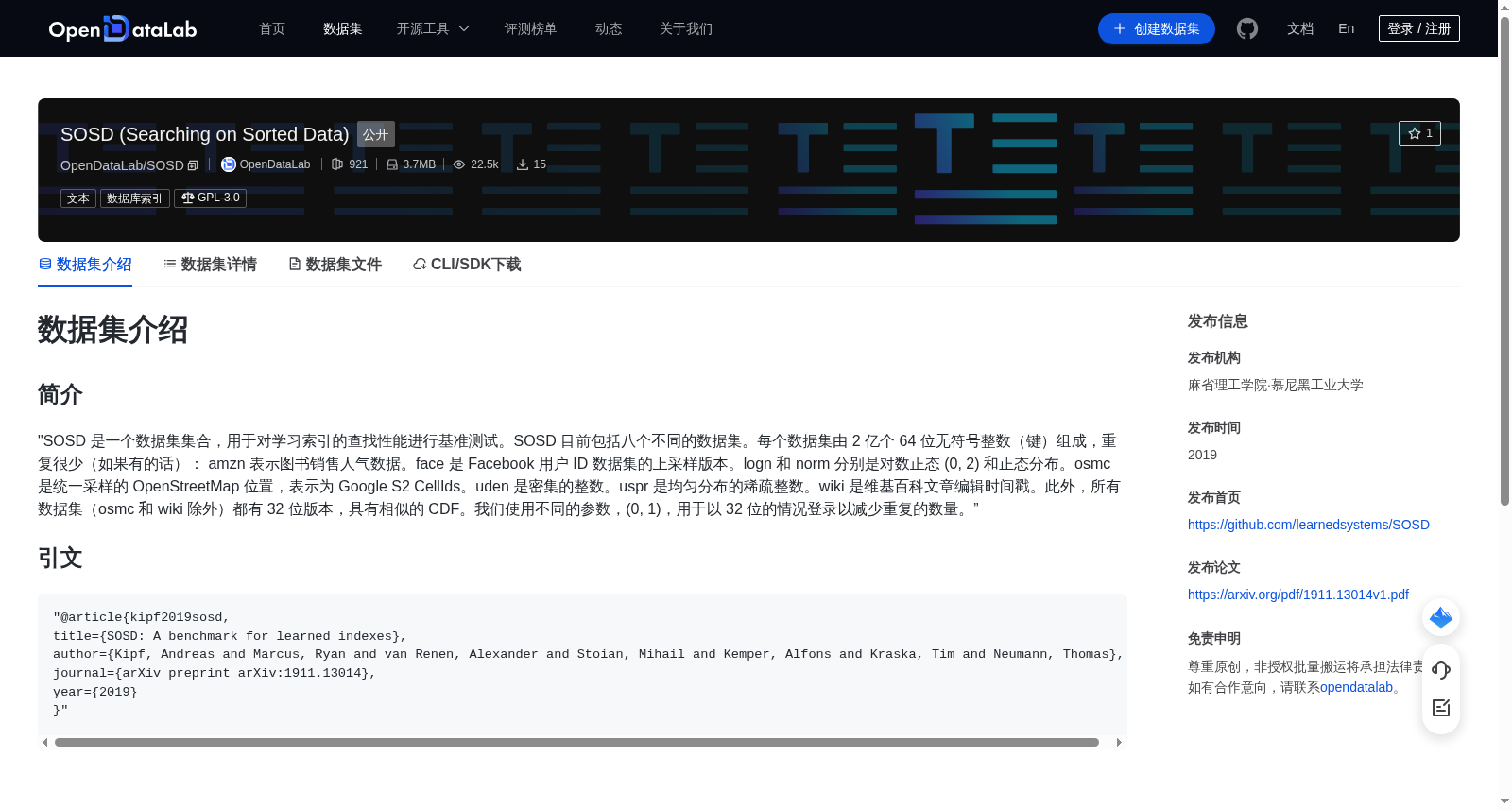The height and width of the screenshot is (810, 1512).
Task: Switch language to En
Action: (1346, 28)
